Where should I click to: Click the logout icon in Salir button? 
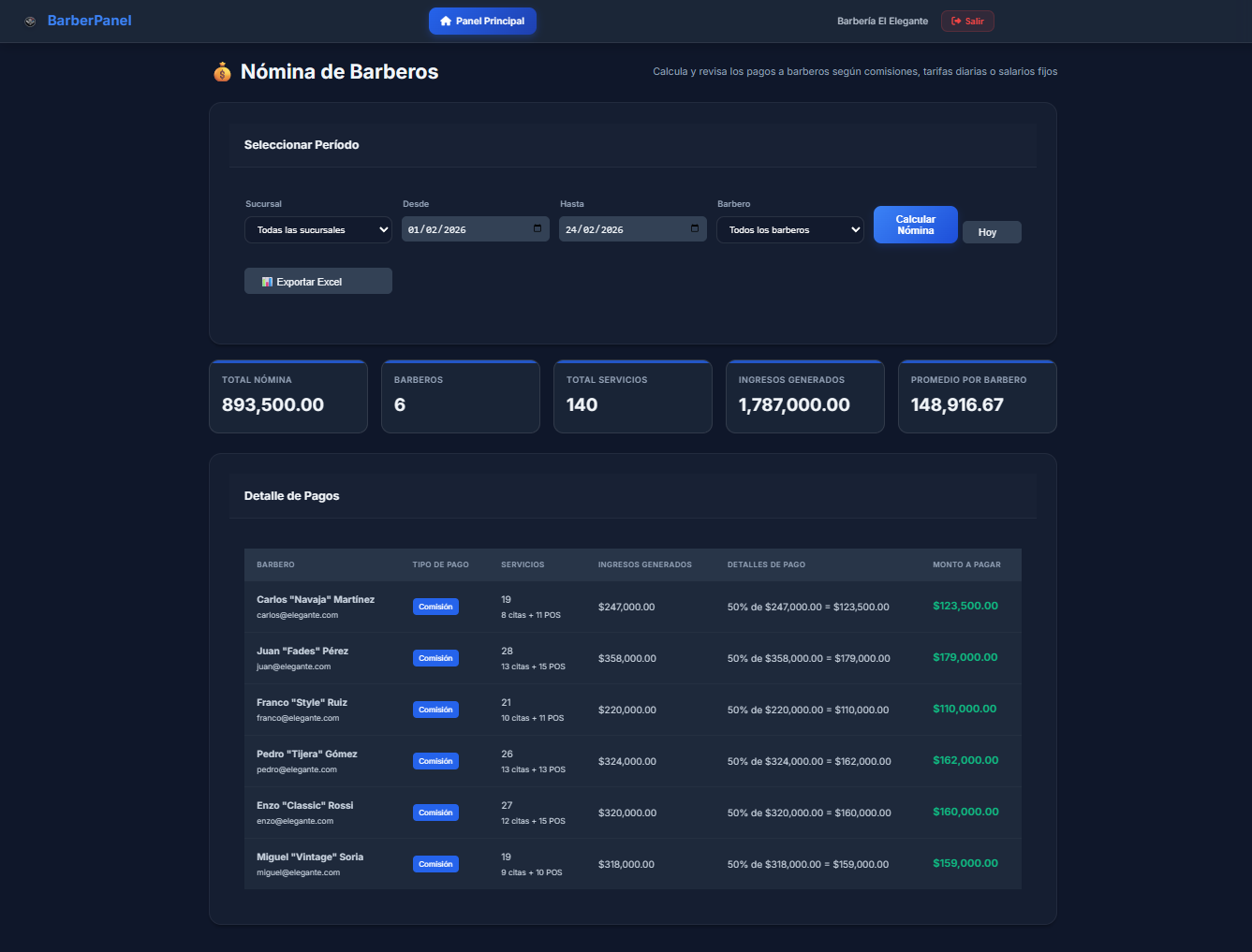pos(956,22)
